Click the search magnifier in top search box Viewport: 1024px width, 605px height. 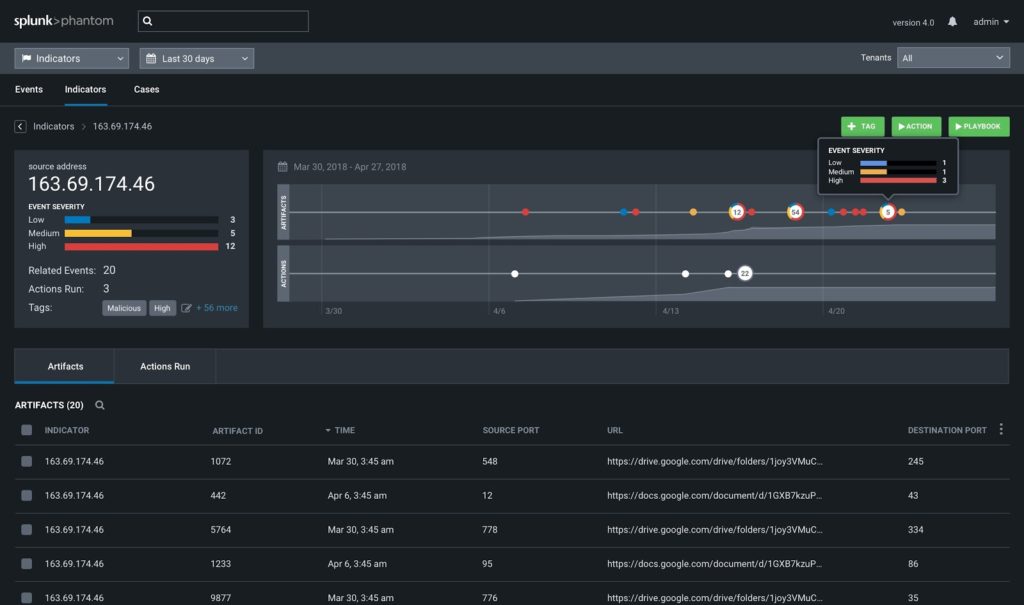[x=148, y=21]
